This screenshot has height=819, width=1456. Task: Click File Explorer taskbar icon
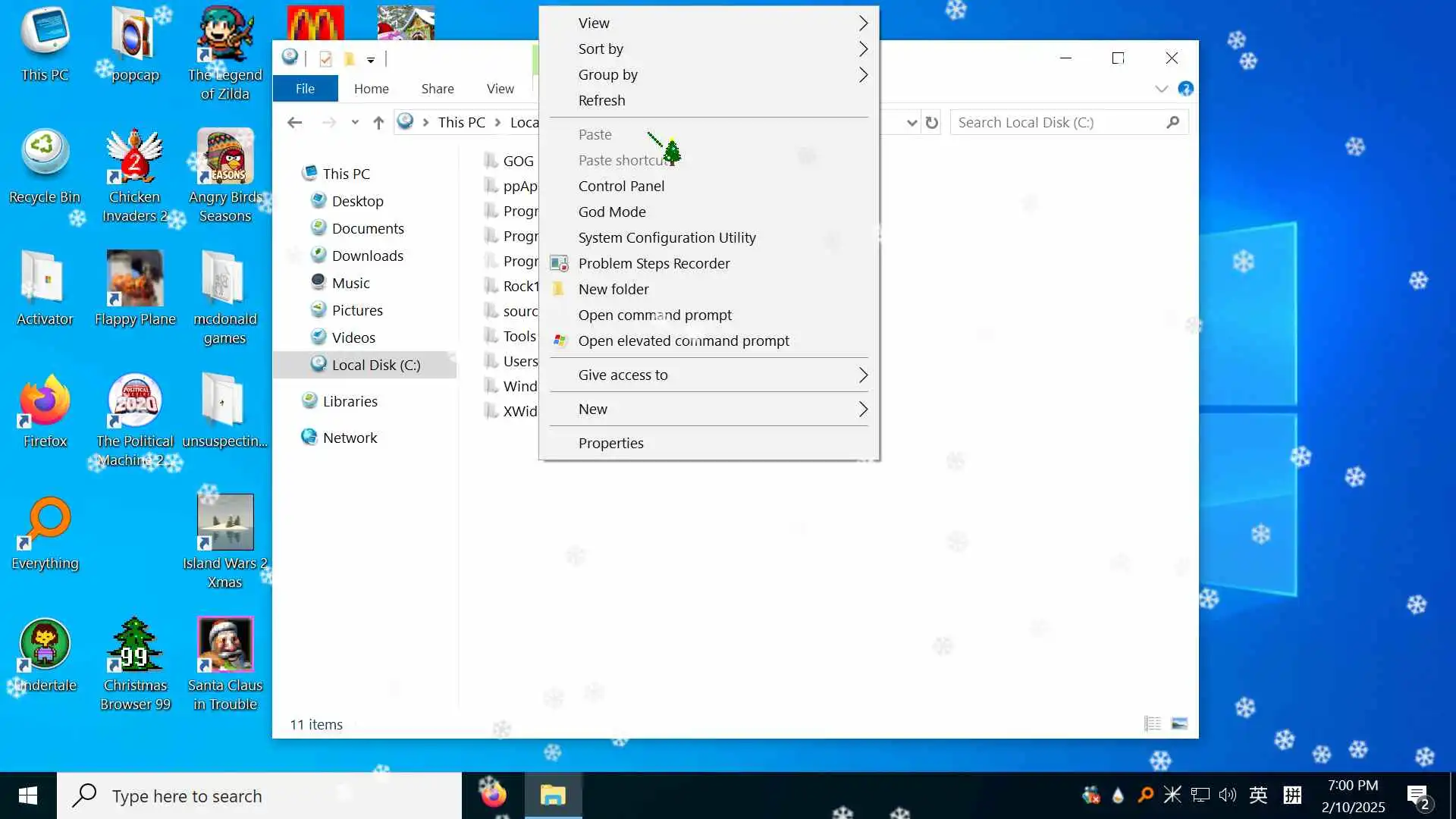click(x=553, y=795)
